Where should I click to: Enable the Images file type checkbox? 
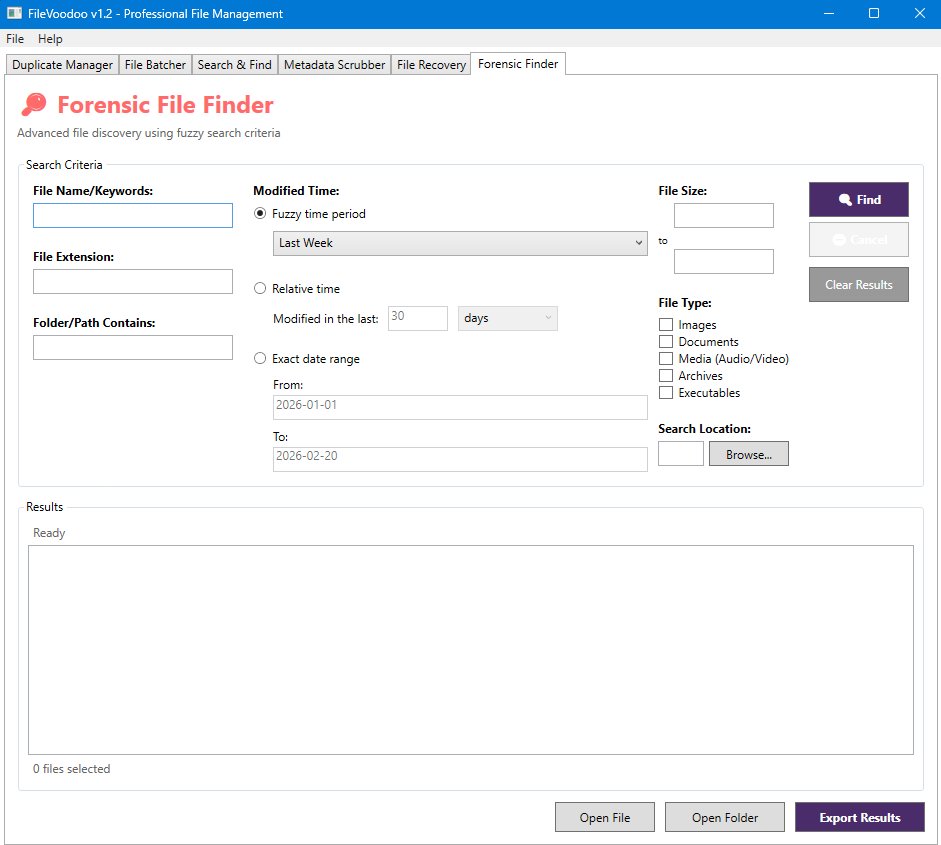666,325
